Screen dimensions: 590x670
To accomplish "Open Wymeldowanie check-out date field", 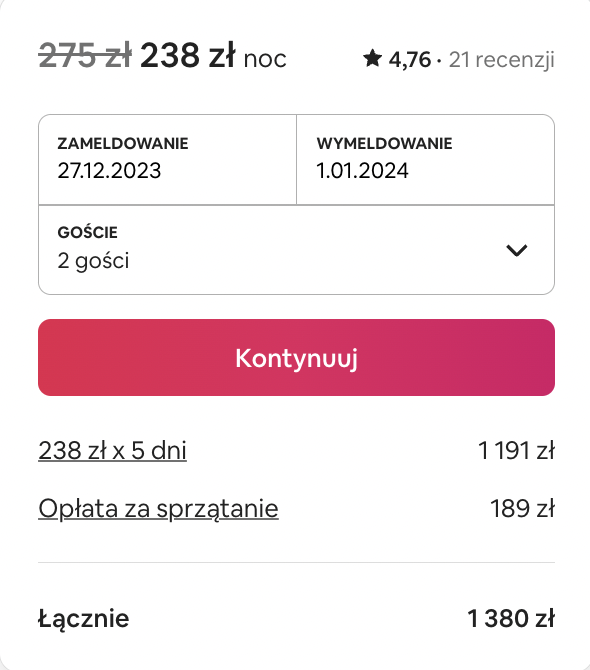I will click(426, 160).
